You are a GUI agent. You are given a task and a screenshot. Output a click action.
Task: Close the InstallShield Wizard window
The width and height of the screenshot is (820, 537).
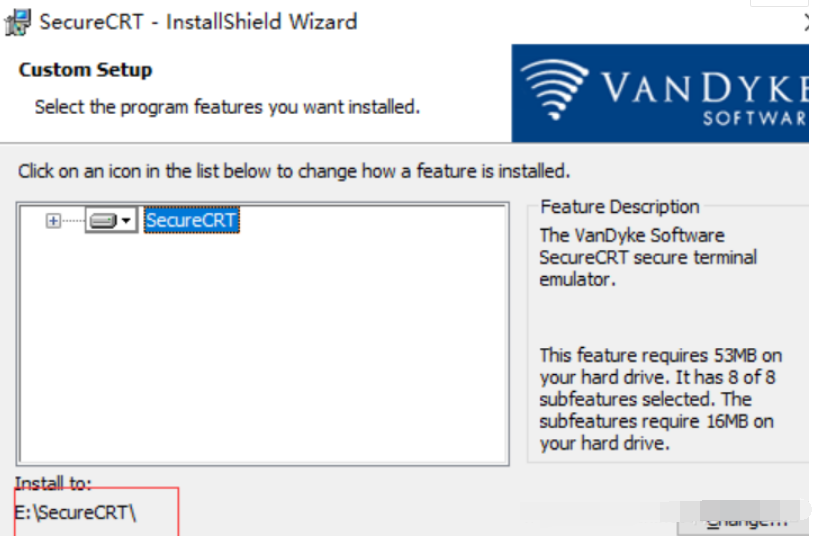(x=810, y=22)
